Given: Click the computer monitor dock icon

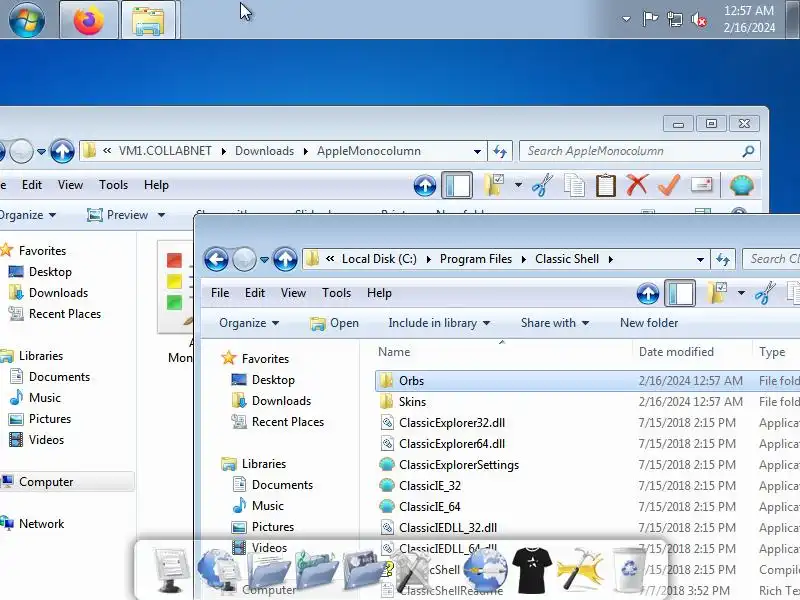Looking at the screenshot, I should pos(171,570).
